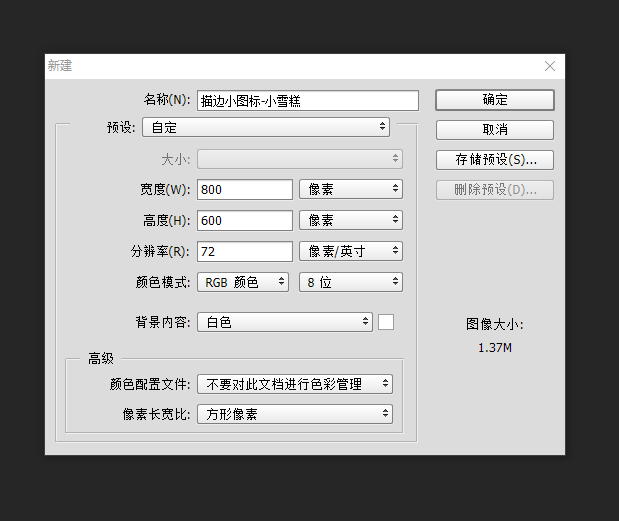
Task: Close the 新建 dialog
Action: pos(550,66)
